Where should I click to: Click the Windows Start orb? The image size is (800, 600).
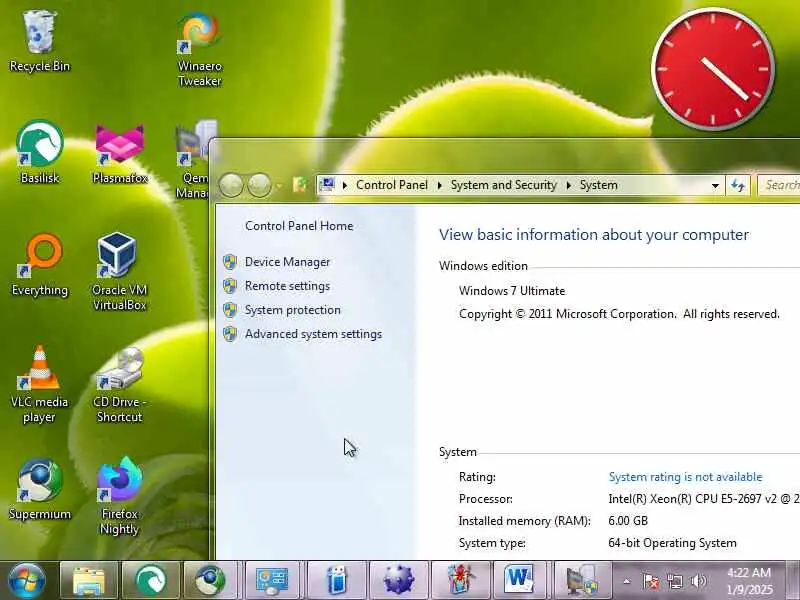click(26, 580)
